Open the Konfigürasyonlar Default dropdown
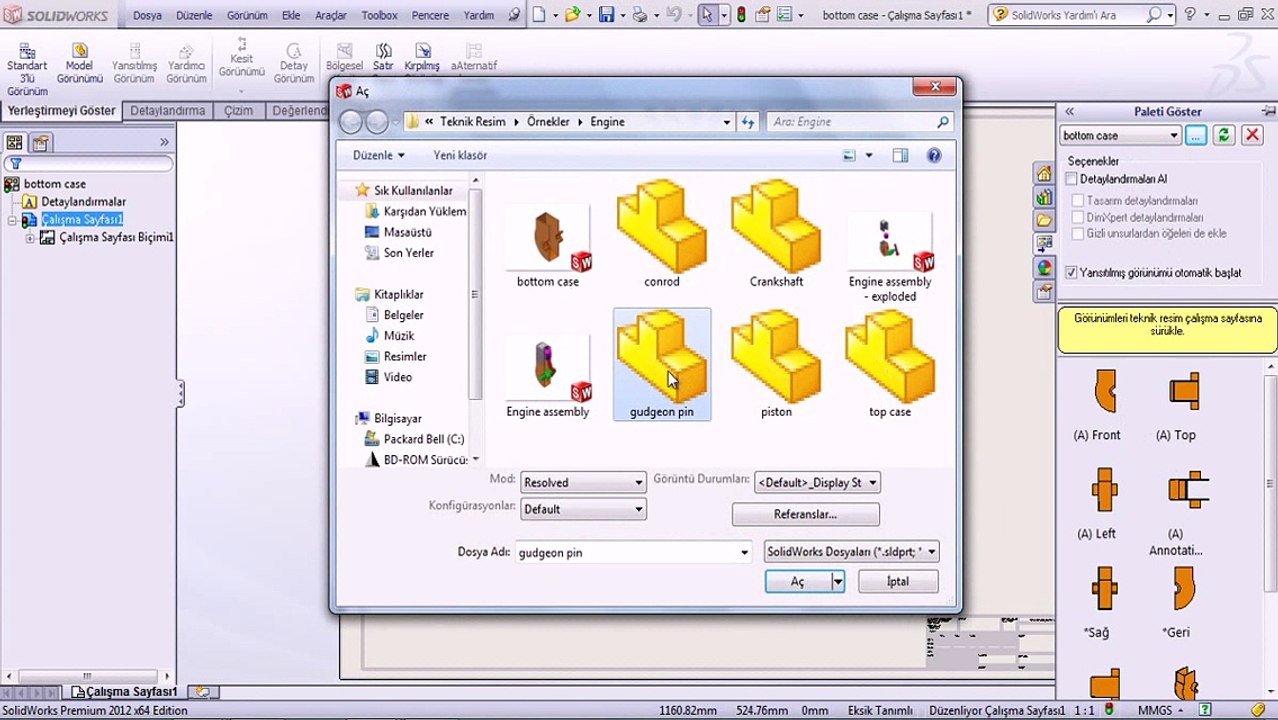This screenshot has width=1278, height=720. 583,509
